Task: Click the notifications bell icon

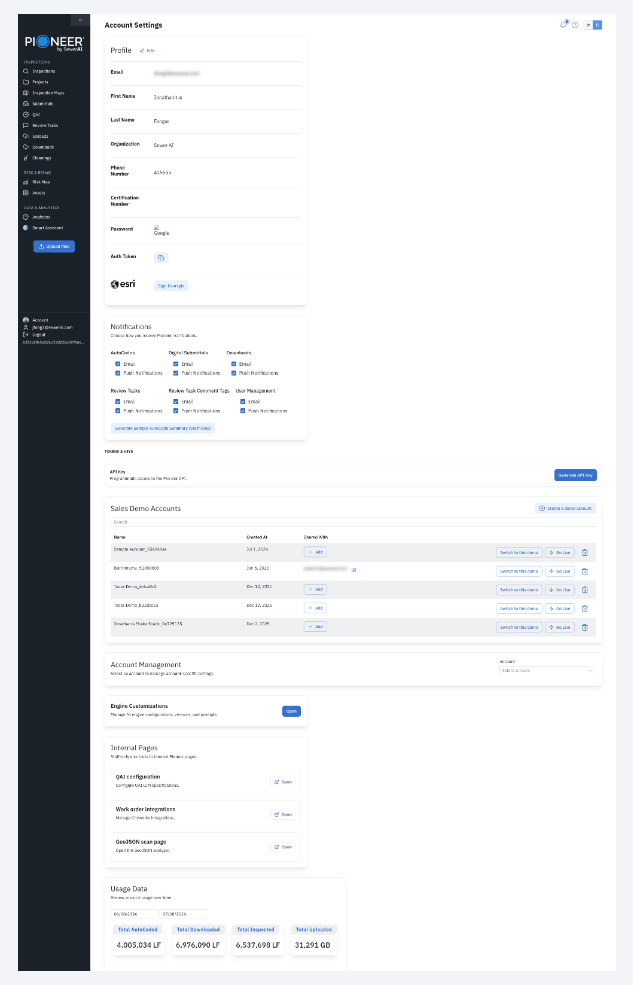Action: (563, 24)
